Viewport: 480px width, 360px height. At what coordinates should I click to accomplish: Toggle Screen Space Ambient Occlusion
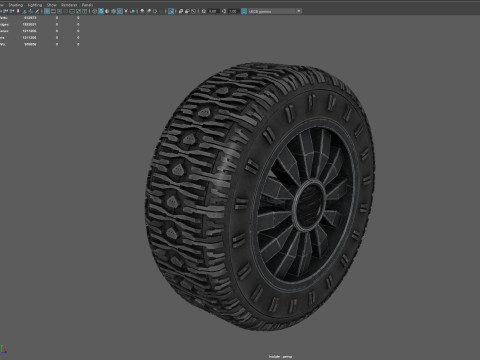coord(142,11)
